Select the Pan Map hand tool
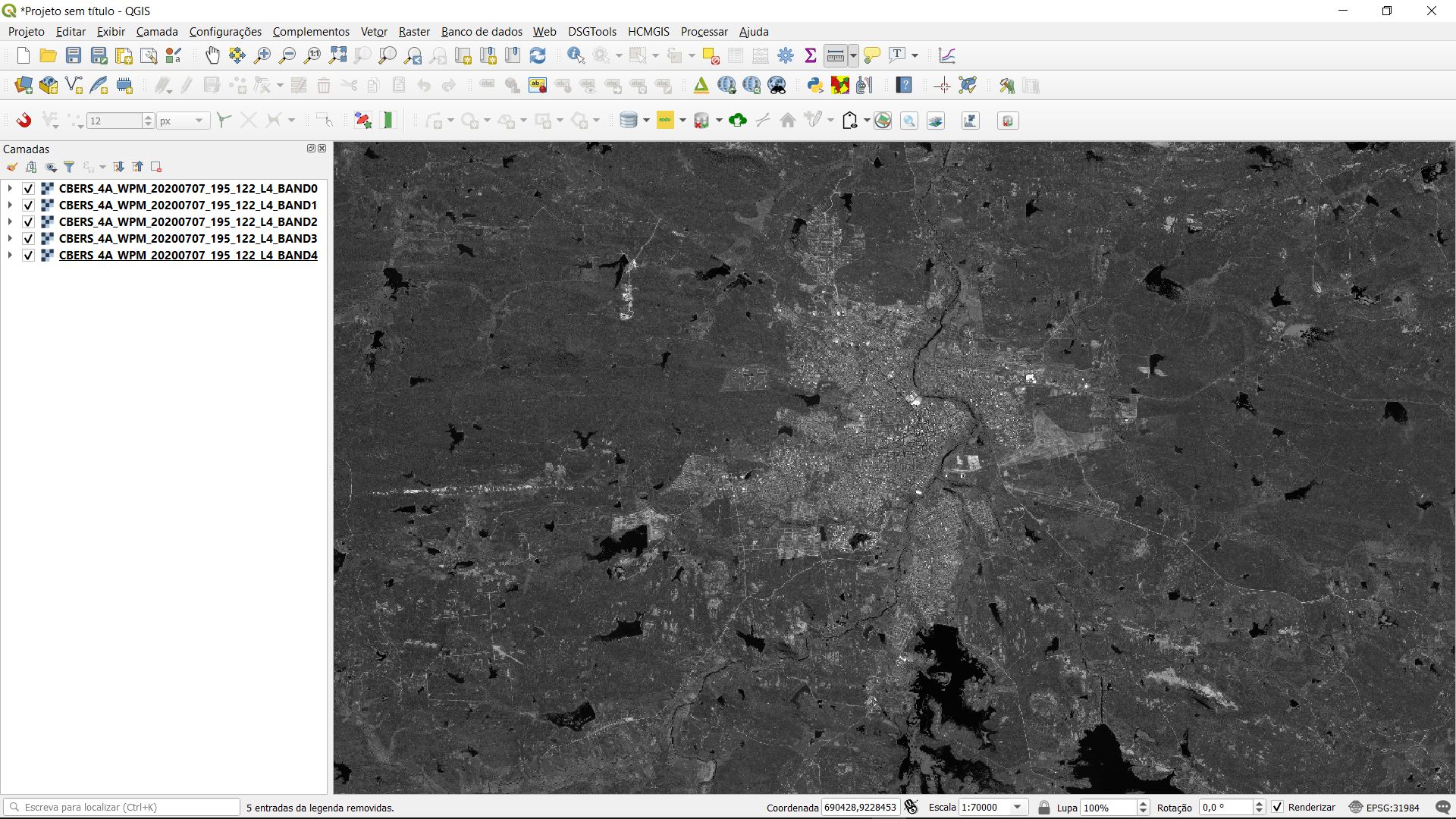 tap(212, 55)
